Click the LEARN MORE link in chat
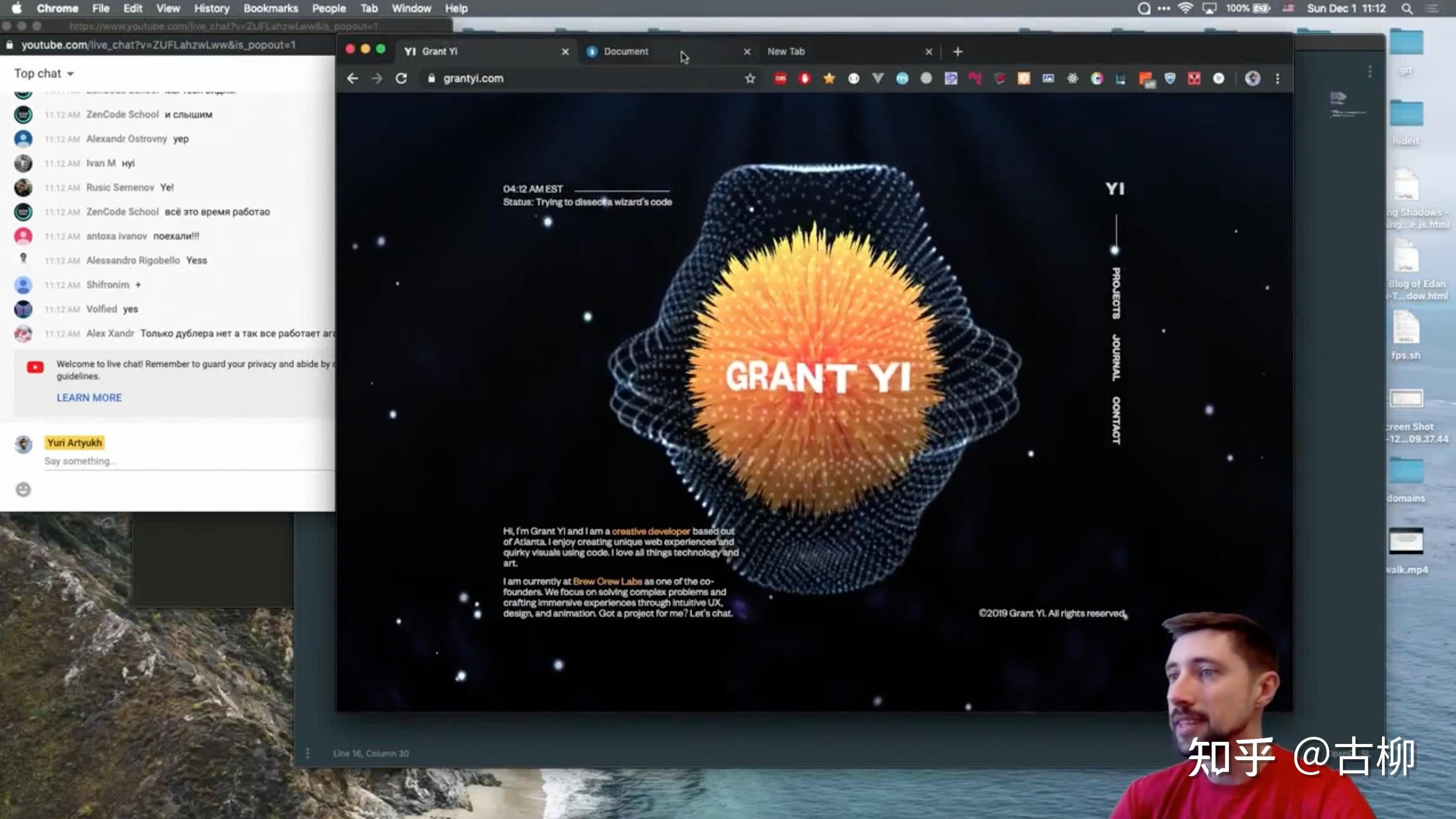The width and height of the screenshot is (1456, 819). [89, 397]
